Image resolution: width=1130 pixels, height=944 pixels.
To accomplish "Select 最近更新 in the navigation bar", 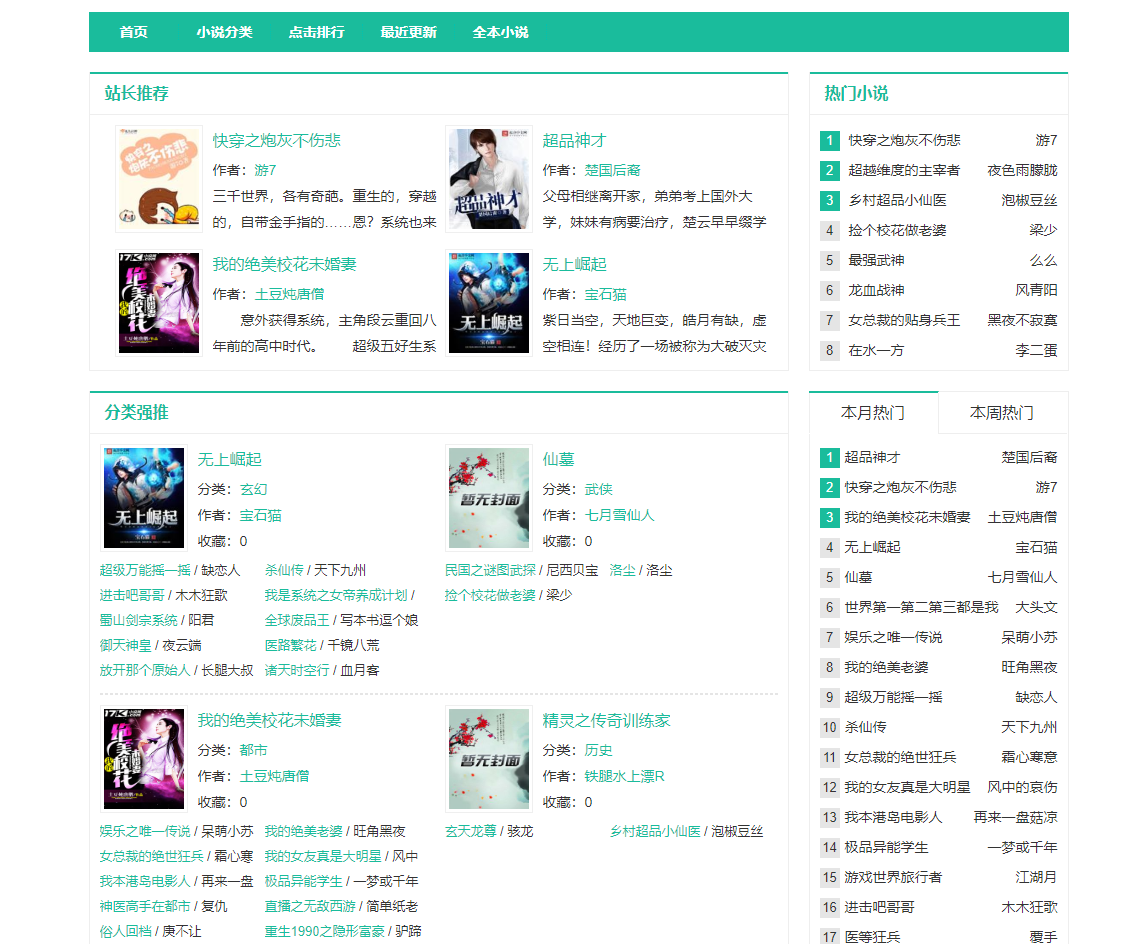I will [408, 32].
